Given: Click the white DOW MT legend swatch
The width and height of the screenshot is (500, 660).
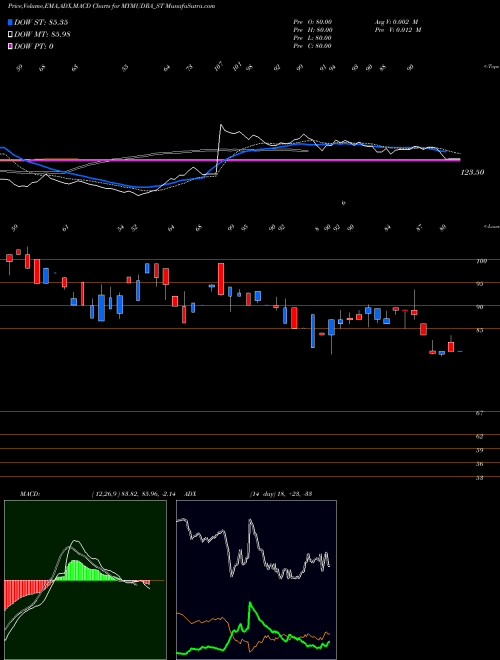Looking at the screenshot, I should point(10,35).
